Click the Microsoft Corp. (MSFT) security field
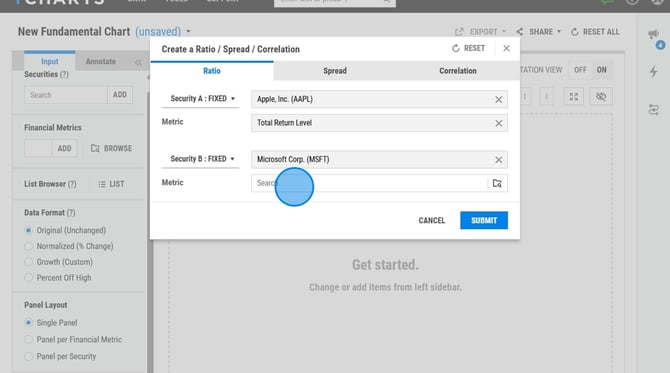This screenshot has height=373, width=670. point(379,159)
